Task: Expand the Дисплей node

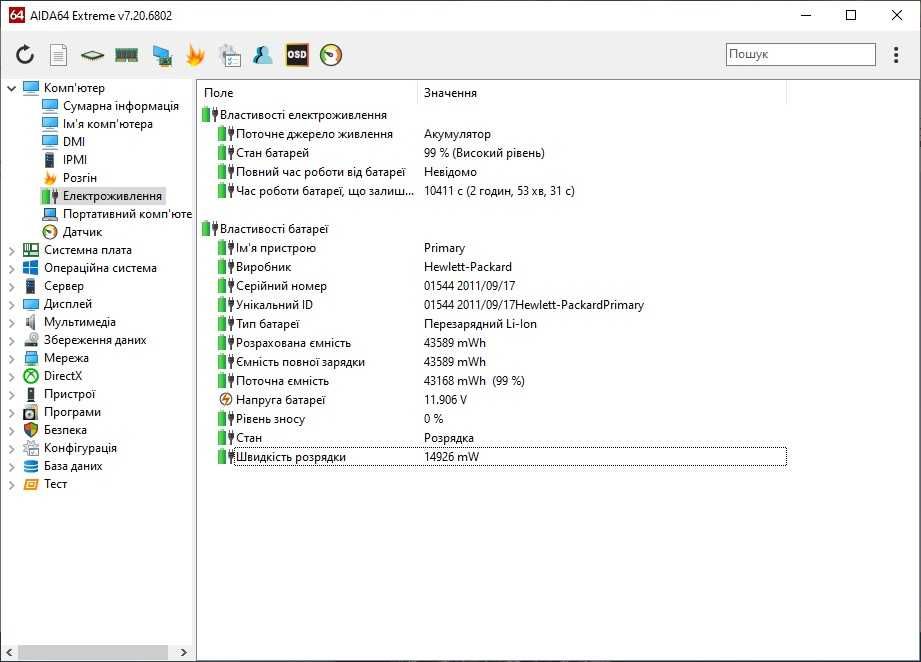Action: tap(12, 305)
